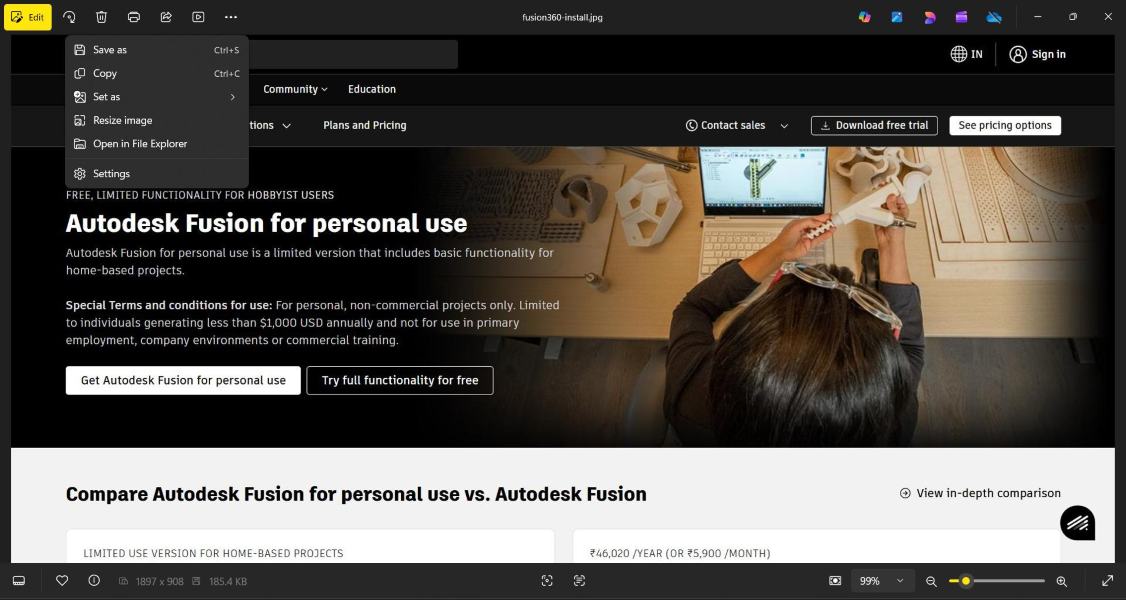Select Open in File Explorer menu entry
Image resolution: width=1126 pixels, height=600 pixels.
click(157, 144)
